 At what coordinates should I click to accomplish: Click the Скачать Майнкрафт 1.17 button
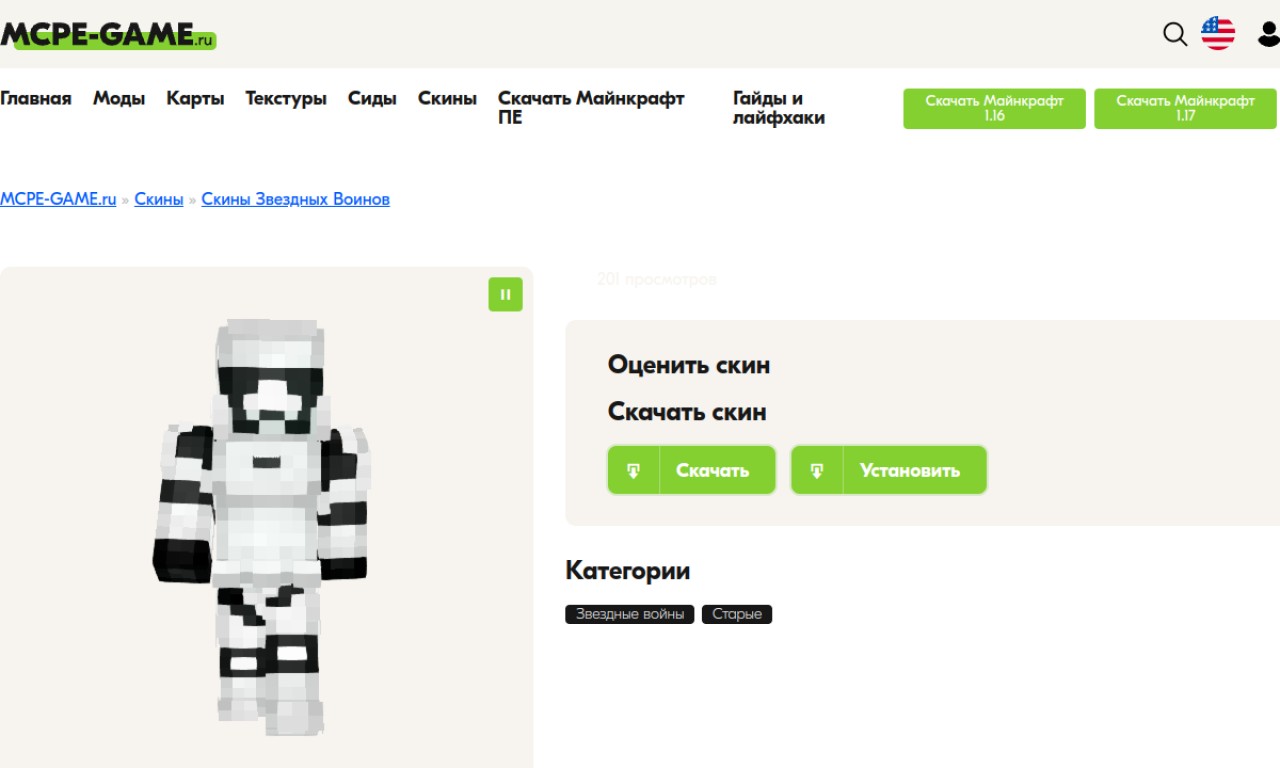pos(1185,108)
